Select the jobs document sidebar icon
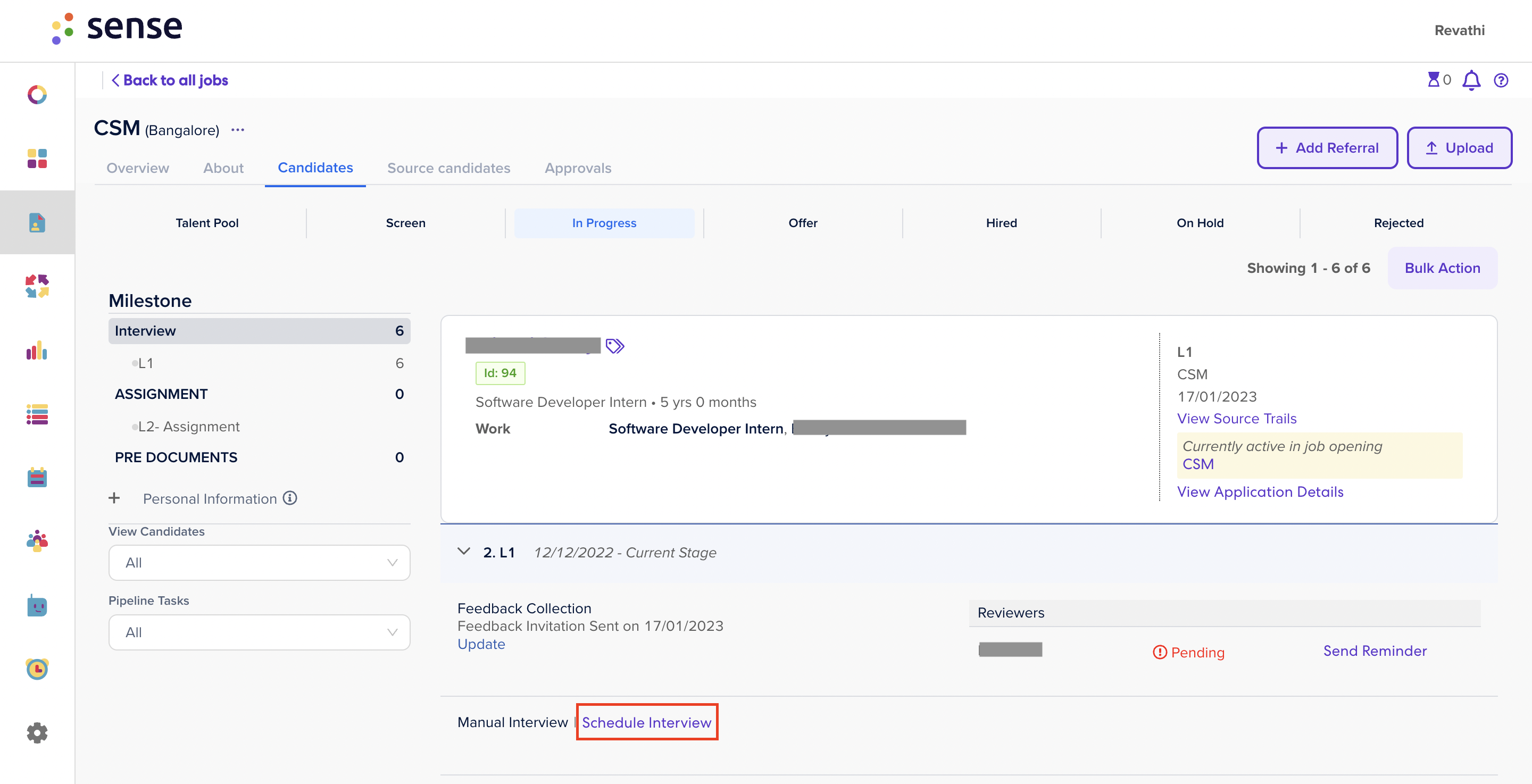Viewport: 1532px width, 784px height. tap(37, 222)
